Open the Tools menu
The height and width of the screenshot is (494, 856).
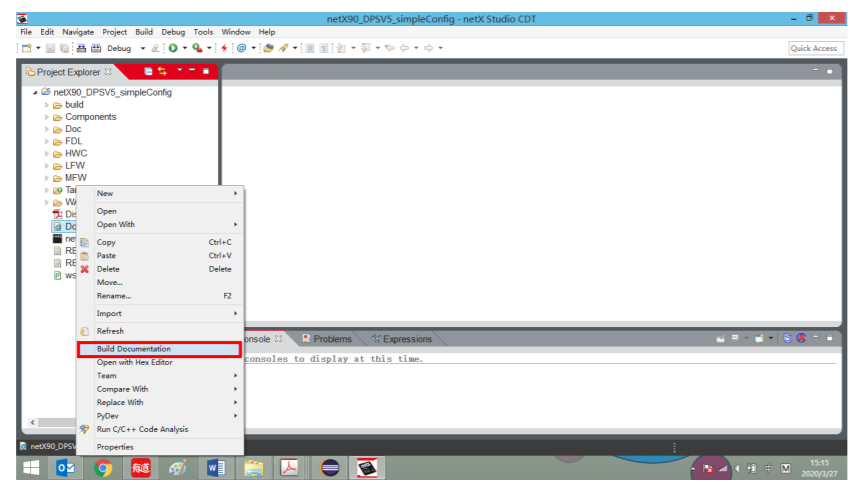203,32
